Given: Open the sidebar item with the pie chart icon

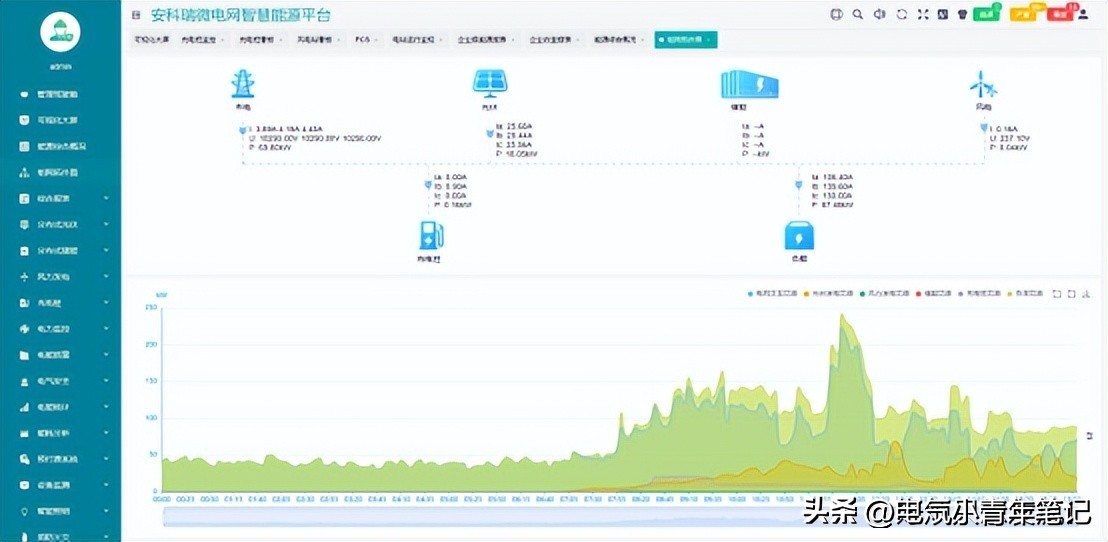Looking at the screenshot, I should [x=60, y=329].
